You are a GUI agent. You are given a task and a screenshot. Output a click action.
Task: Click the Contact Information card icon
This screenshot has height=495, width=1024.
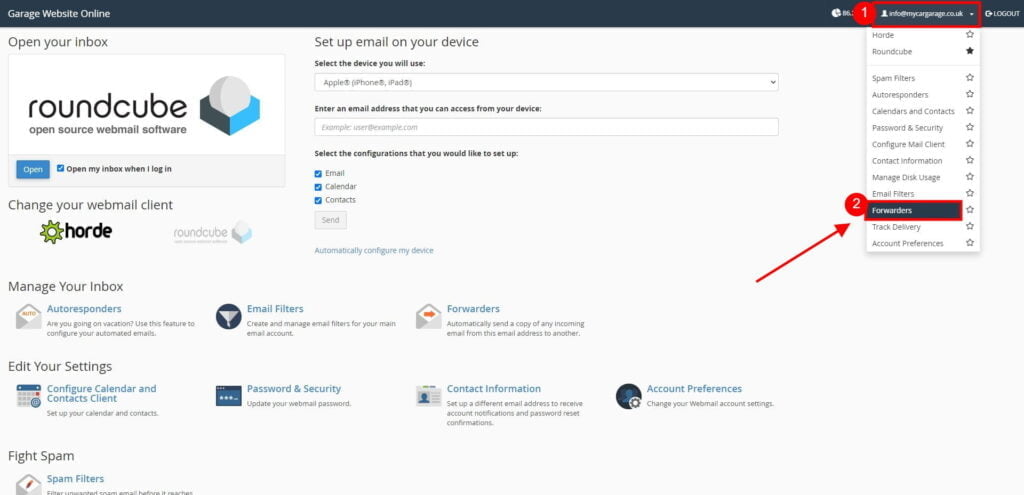coord(428,396)
